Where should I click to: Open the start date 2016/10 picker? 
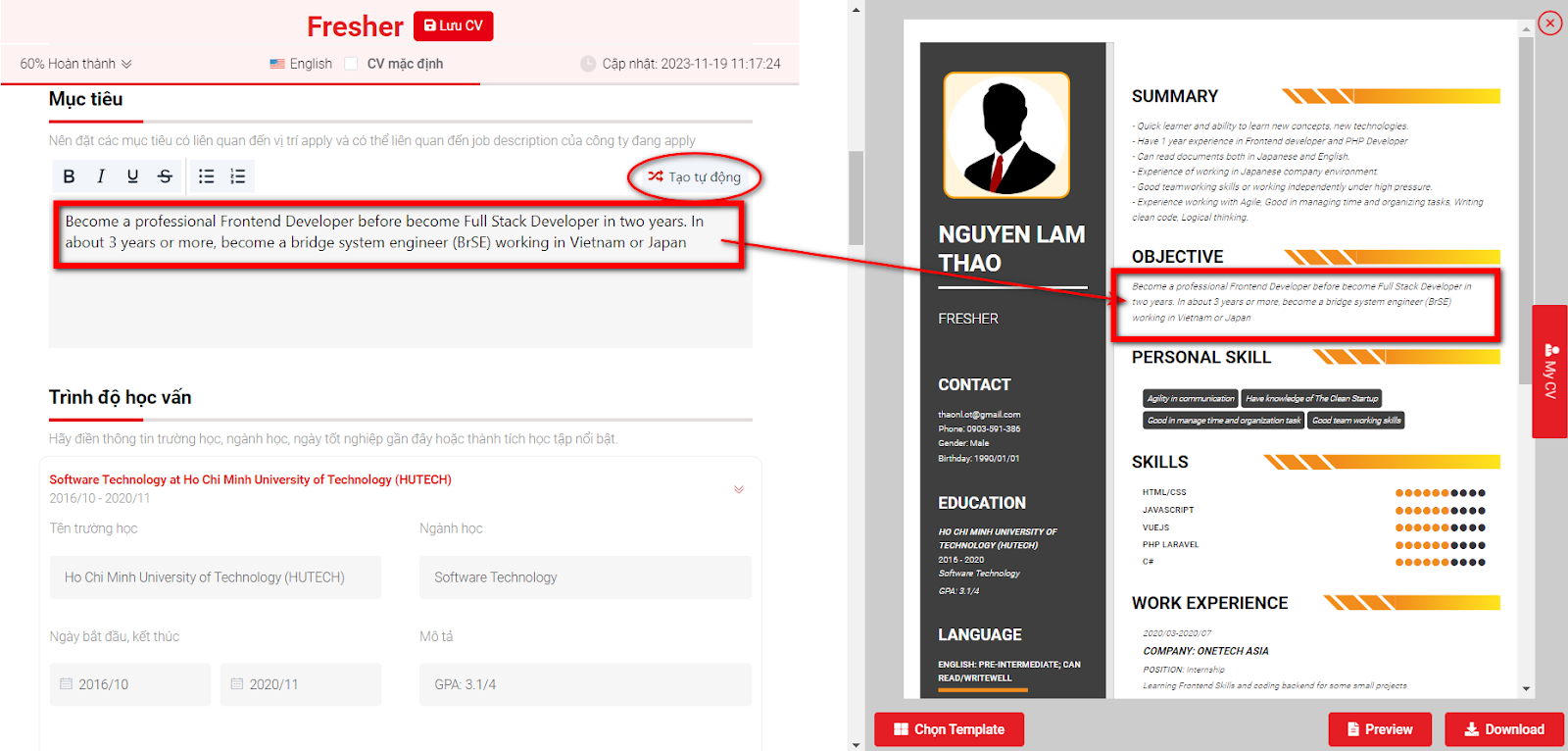(x=130, y=684)
